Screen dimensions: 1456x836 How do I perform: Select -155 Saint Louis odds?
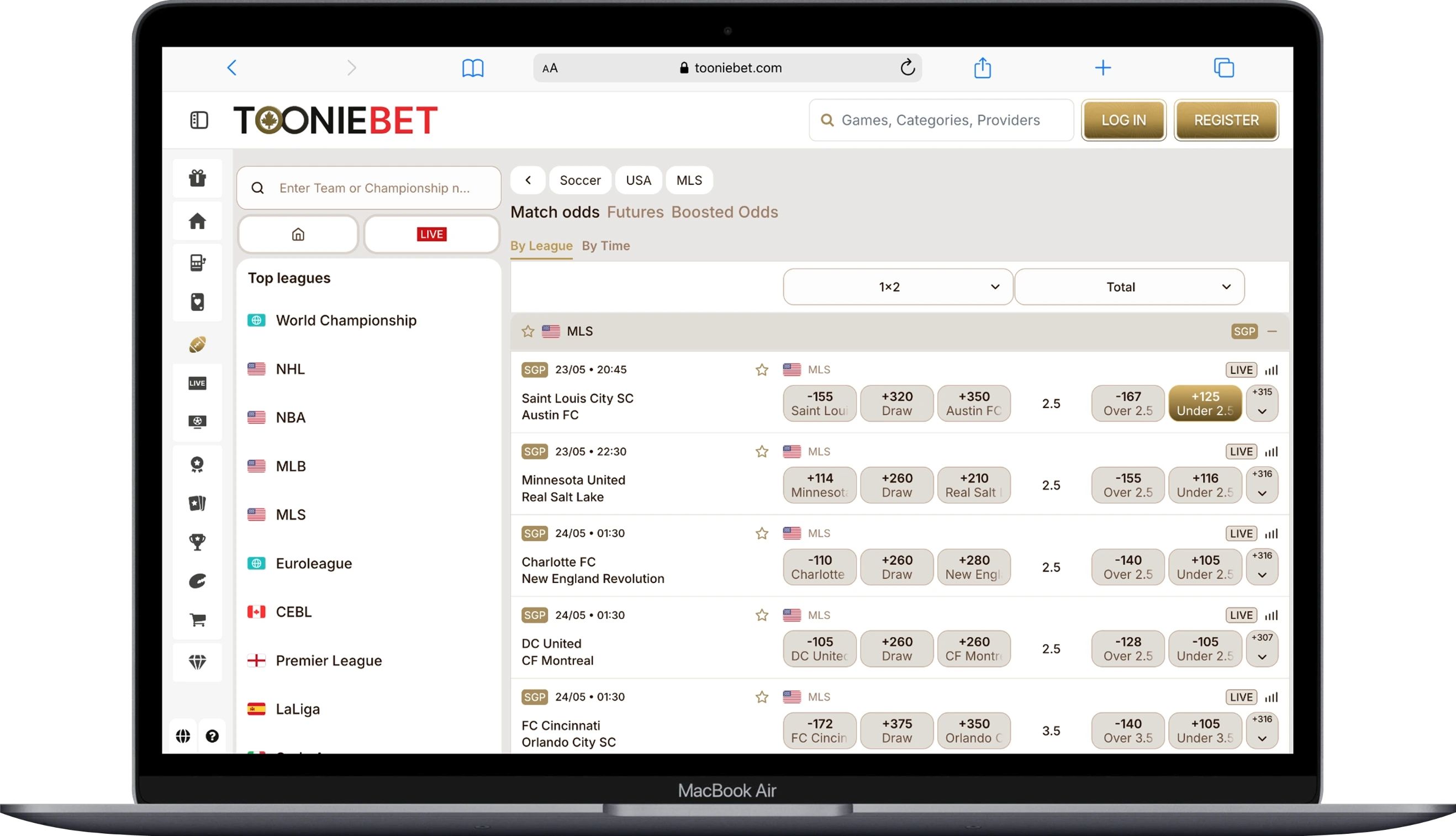pyautogui.click(x=820, y=404)
